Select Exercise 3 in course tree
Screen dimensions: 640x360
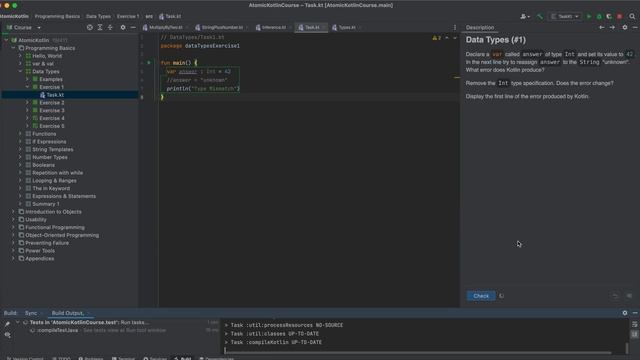click(x=52, y=110)
